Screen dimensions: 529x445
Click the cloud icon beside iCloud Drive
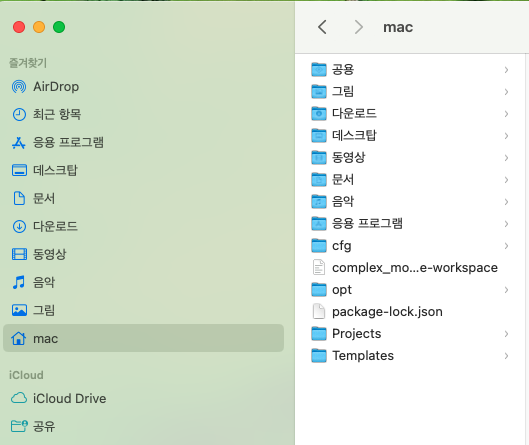coord(19,398)
